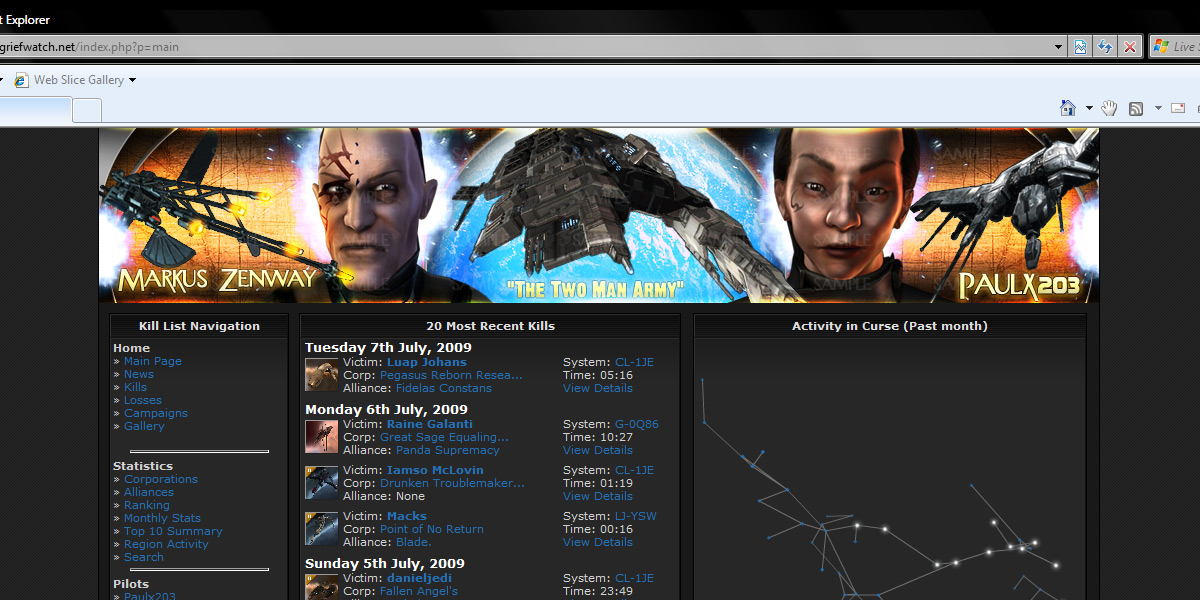Open the RSS feeds icon
The width and height of the screenshot is (1200, 600).
coord(1136,108)
